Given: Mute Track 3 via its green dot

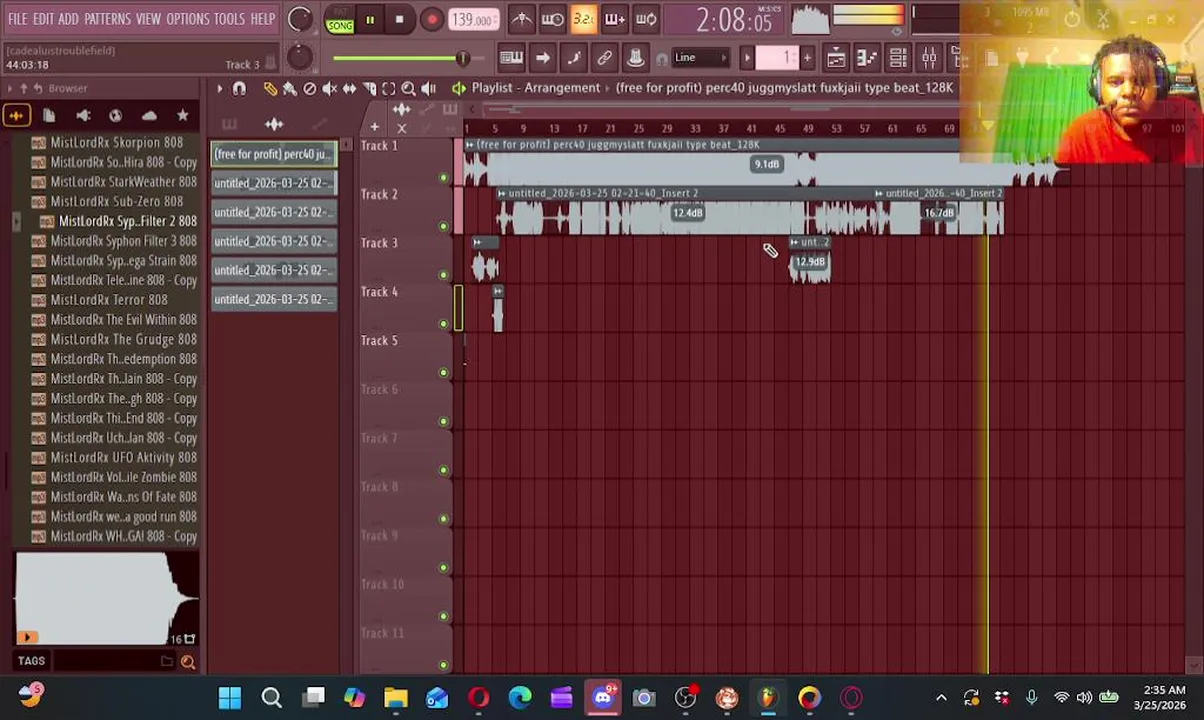Looking at the screenshot, I should pos(443,275).
